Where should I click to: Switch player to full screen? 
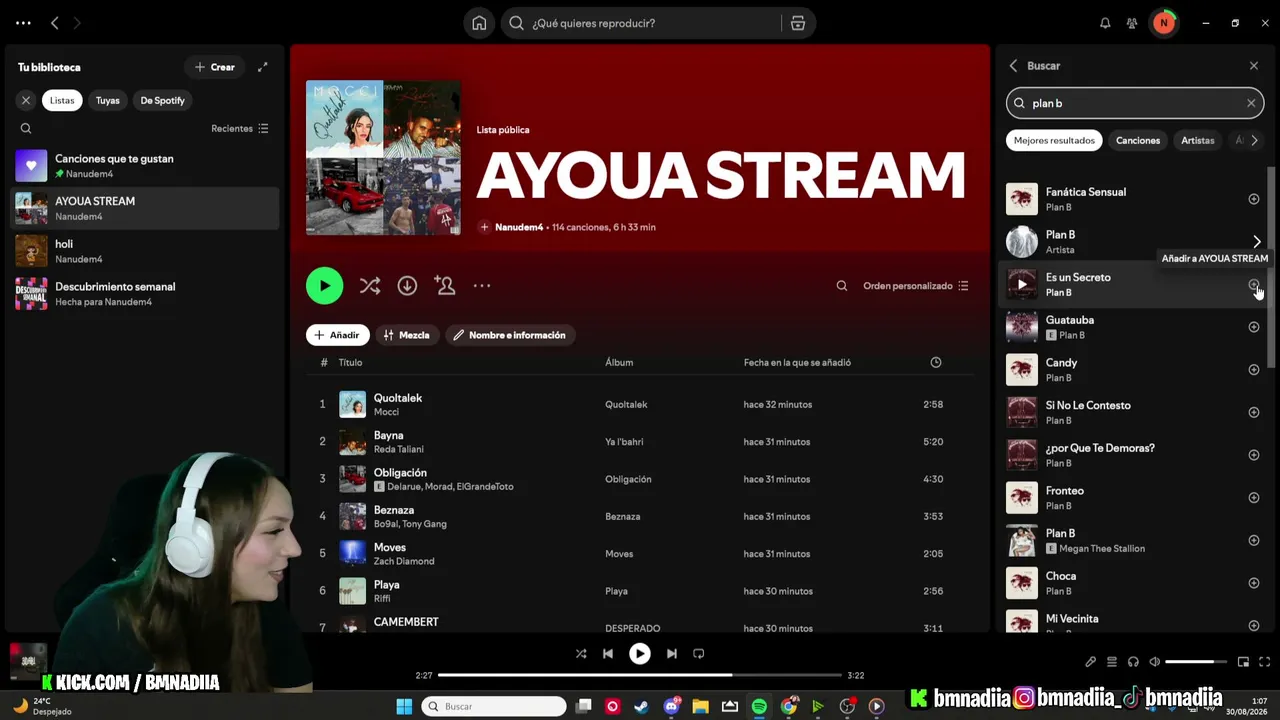pos(1265,662)
